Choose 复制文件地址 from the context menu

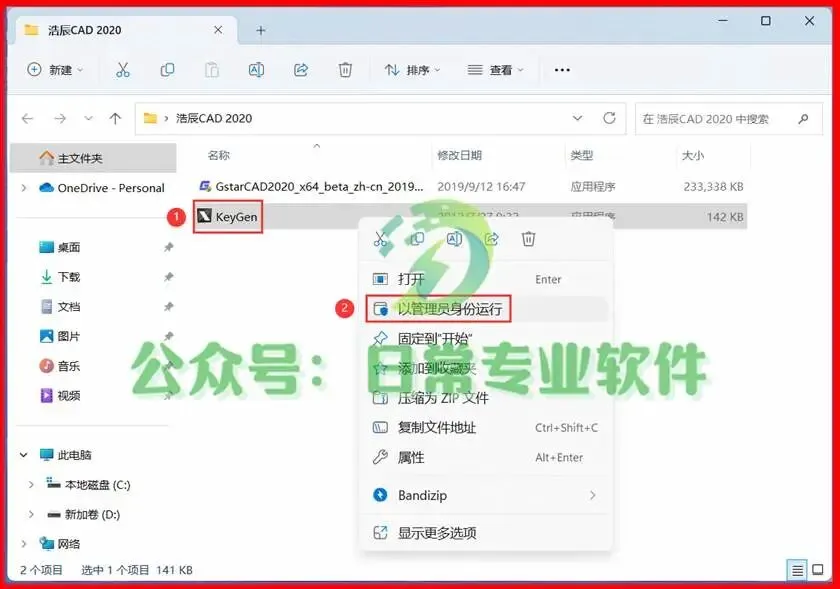point(486,428)
